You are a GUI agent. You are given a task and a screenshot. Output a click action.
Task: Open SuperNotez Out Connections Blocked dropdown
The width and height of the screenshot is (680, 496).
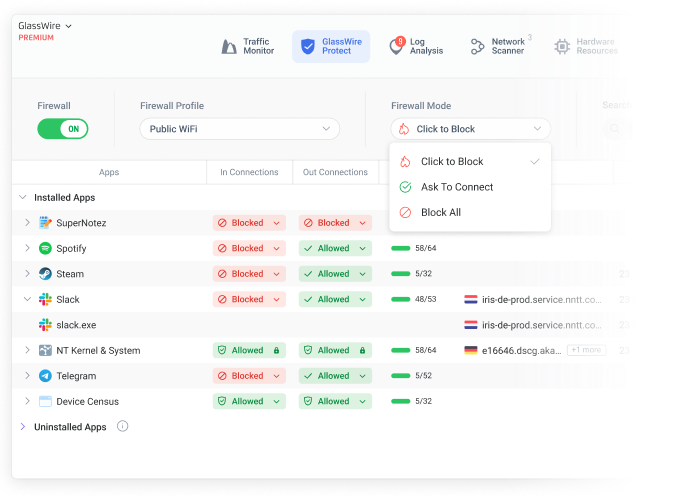tap(335, 223)
